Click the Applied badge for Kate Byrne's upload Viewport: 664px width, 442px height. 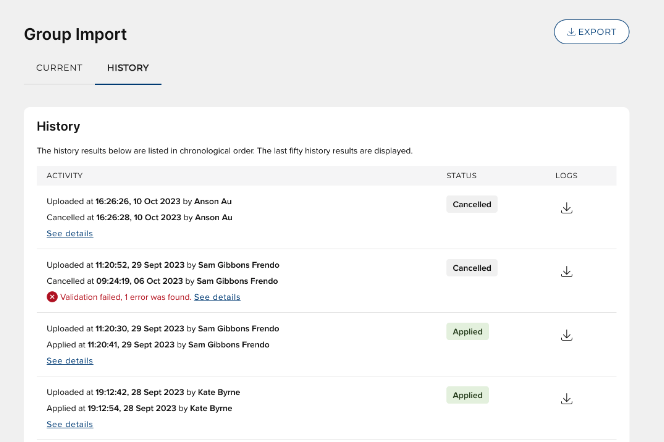[468, 395]
